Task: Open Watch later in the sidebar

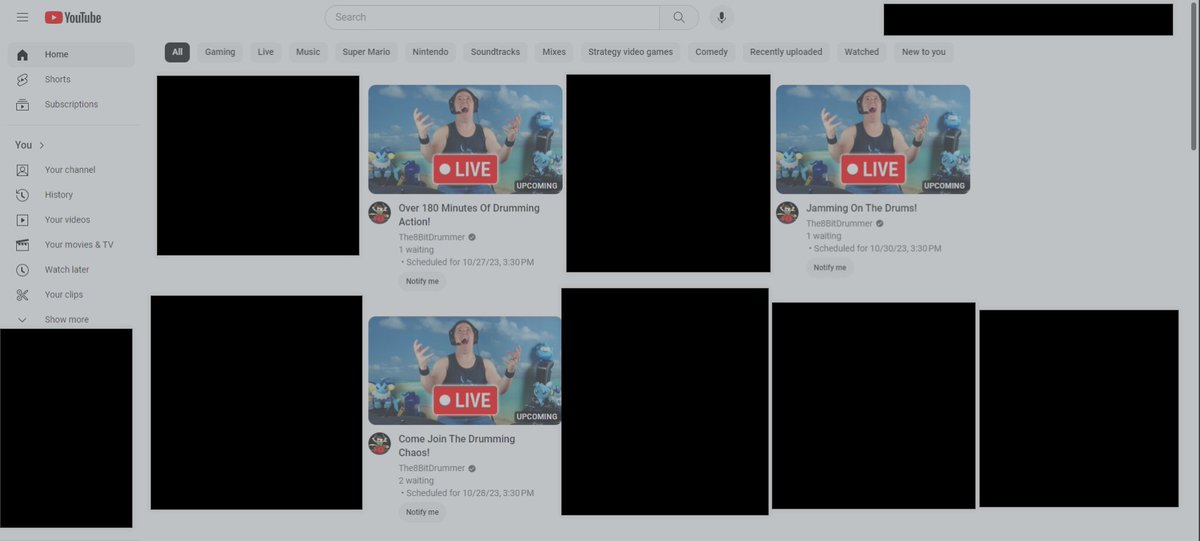Action: [70, 270]
